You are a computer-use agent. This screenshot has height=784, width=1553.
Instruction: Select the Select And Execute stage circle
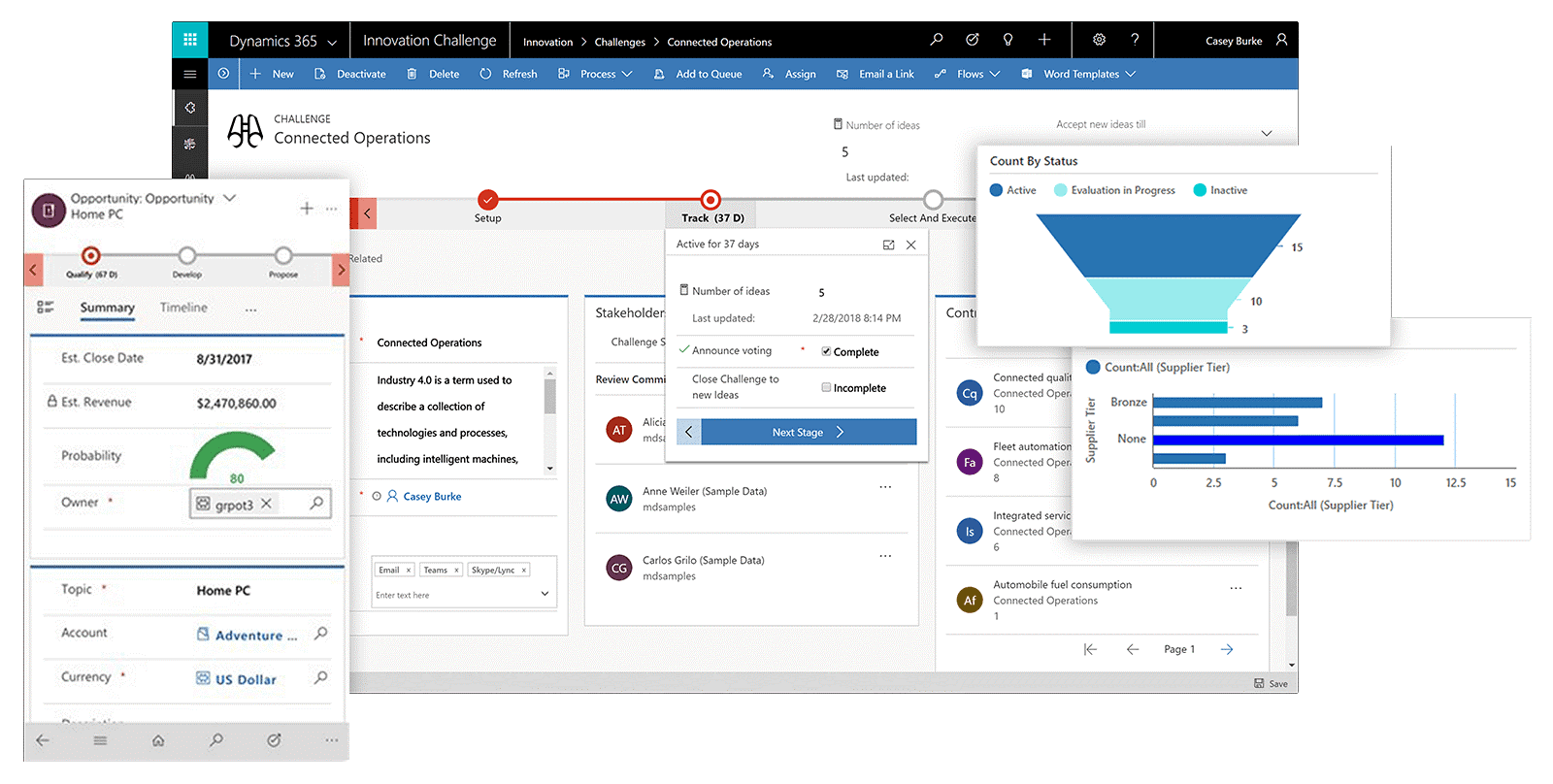(x=933, y=200)
